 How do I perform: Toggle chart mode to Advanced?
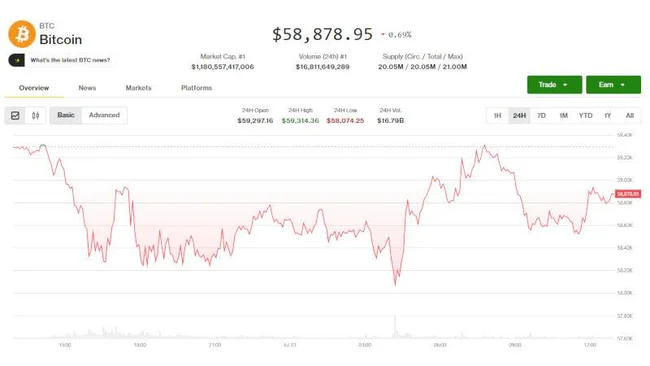pos(104,115)
